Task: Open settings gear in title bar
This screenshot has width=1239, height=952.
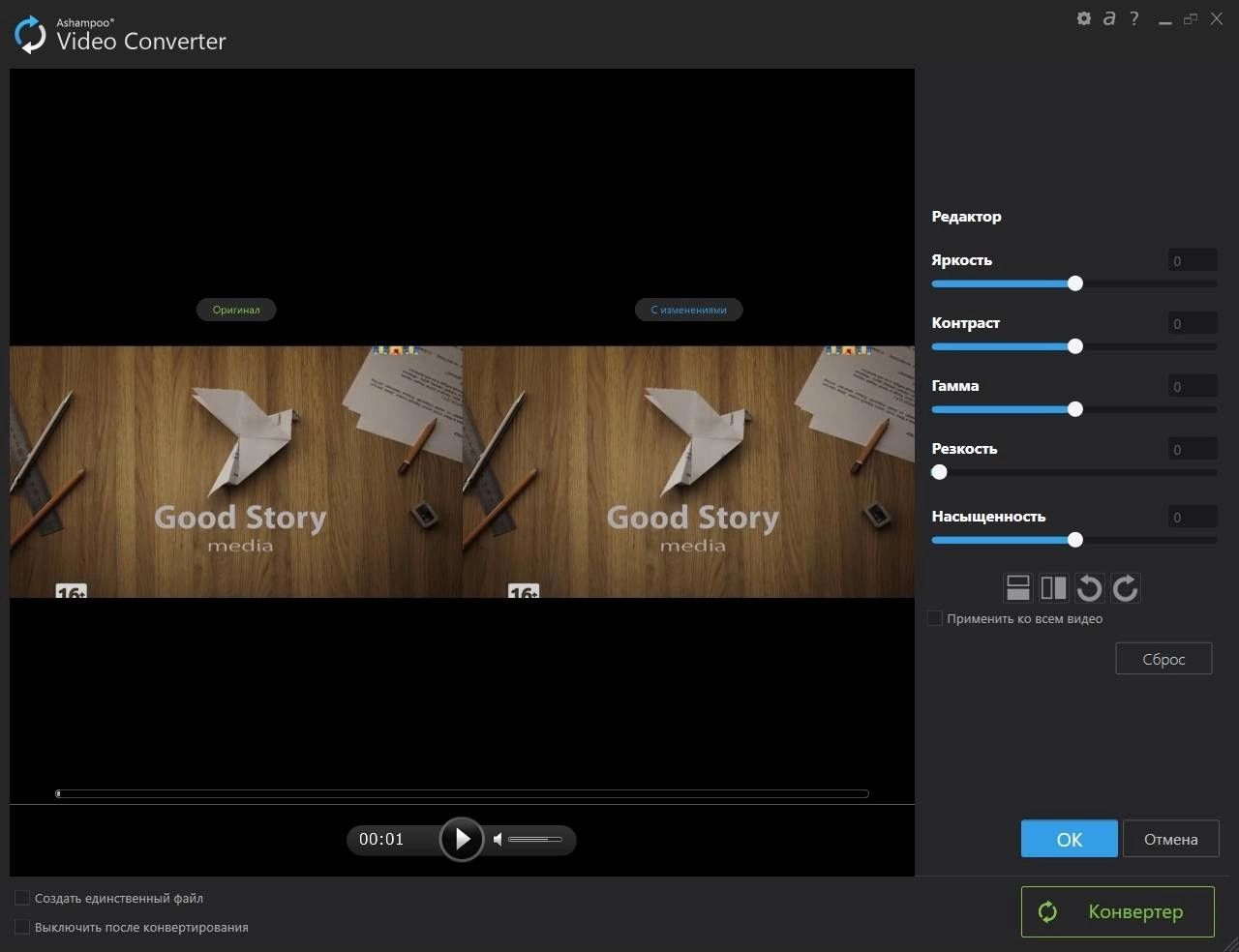Action: 1083,18
